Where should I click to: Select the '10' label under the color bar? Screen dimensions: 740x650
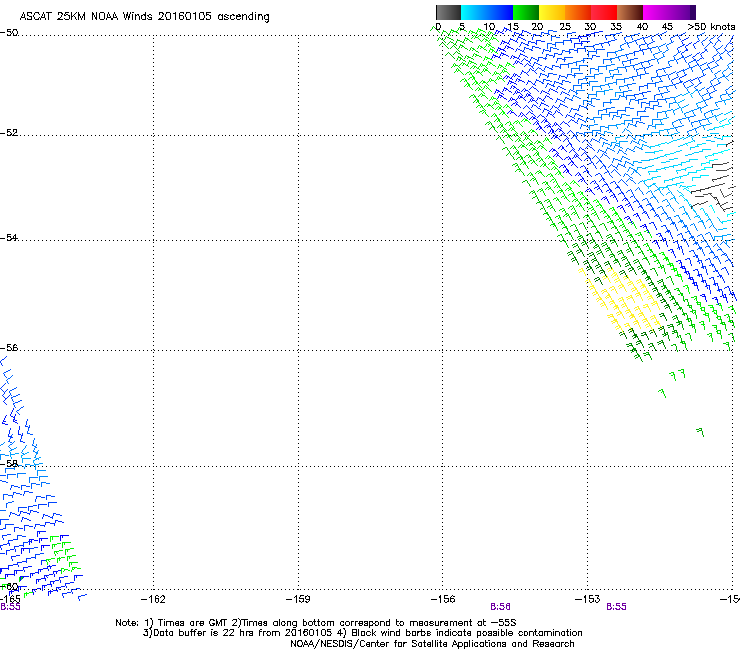tap(489, 27)
